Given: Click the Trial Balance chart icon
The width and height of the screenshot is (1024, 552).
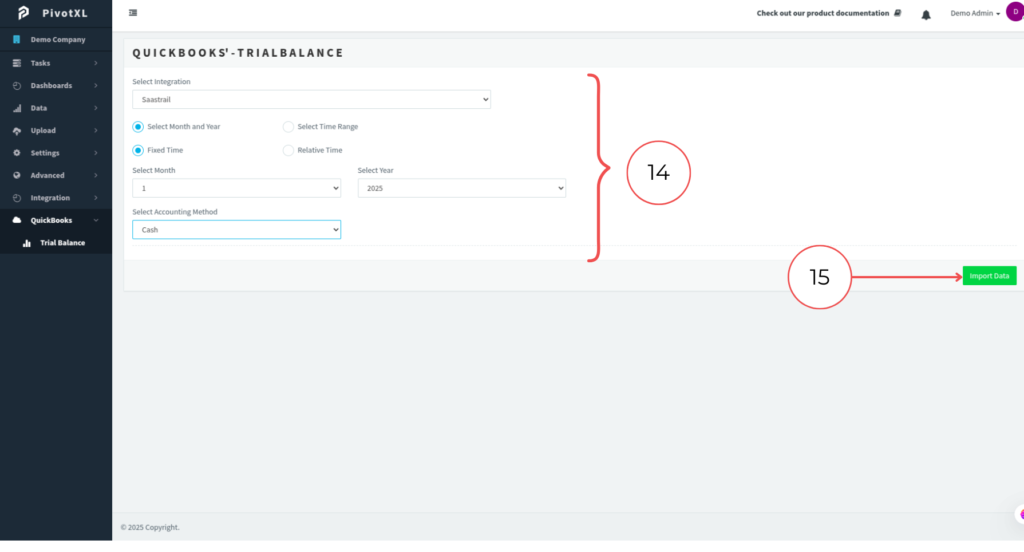Looking at the screenshot, I should coord(27,243).
